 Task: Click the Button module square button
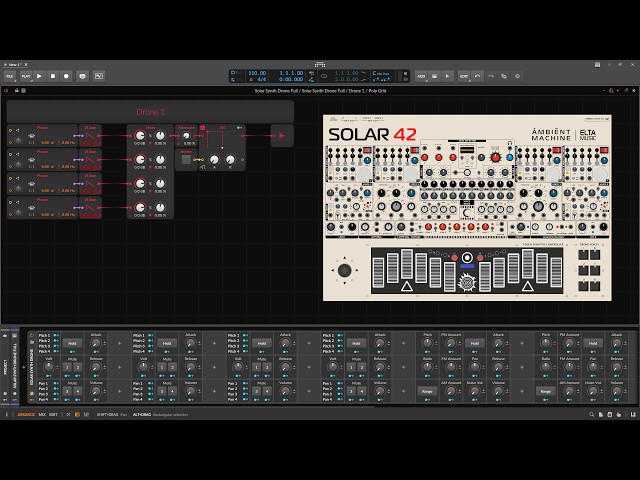click(x=186, y=160)
